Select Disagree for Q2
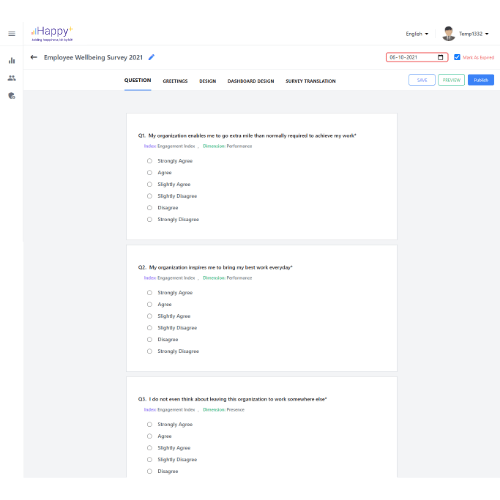 tap(149, 340)
